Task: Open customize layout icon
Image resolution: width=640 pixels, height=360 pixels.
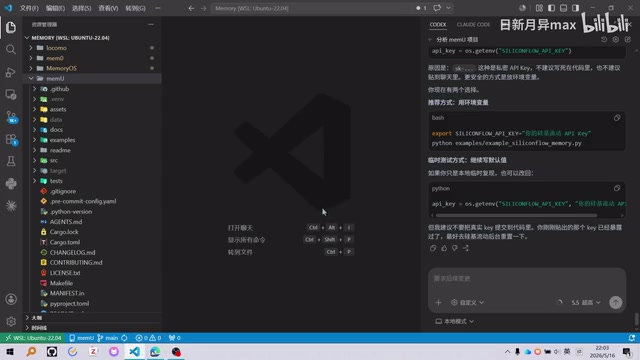Action: (x=539, y=8)
